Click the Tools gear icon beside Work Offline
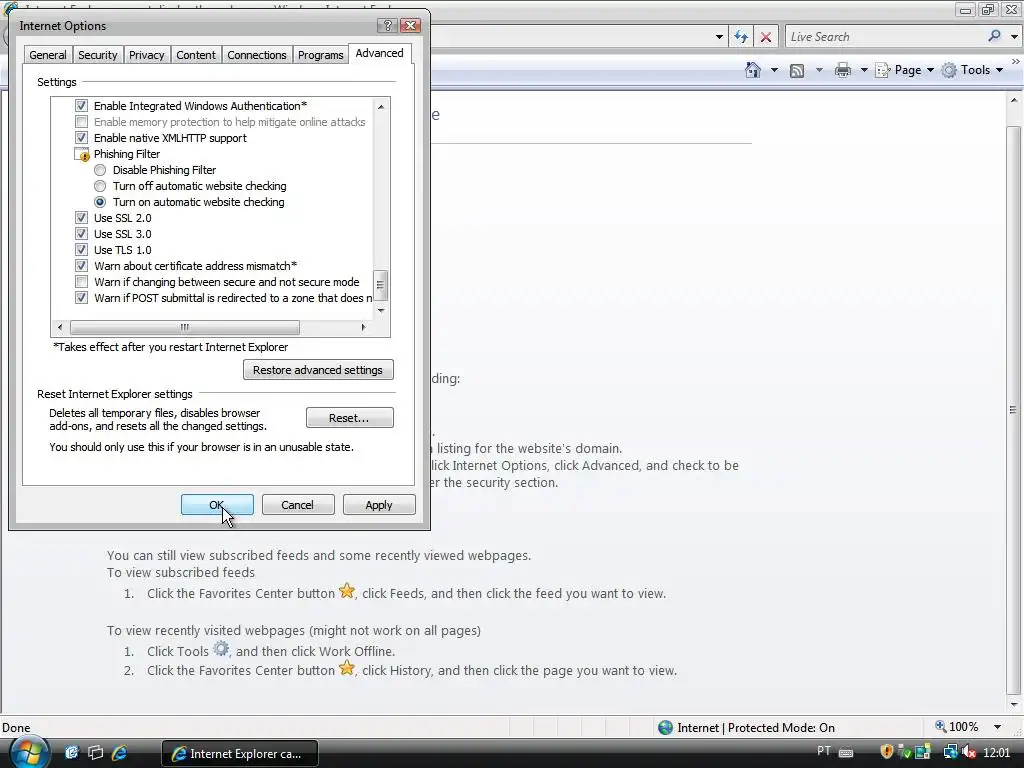 point(221,649)
